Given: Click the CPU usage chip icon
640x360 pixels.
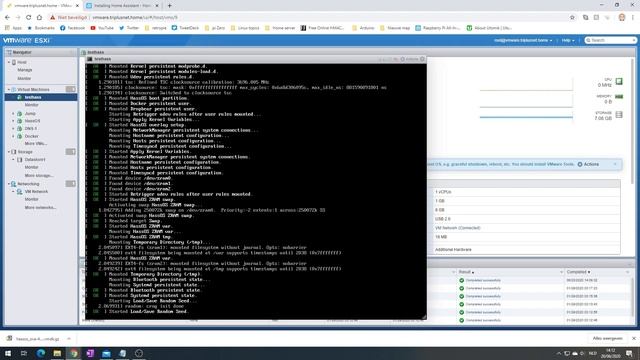Looking at the screenshot, I should pyautogui.click(x=619, y=81).
